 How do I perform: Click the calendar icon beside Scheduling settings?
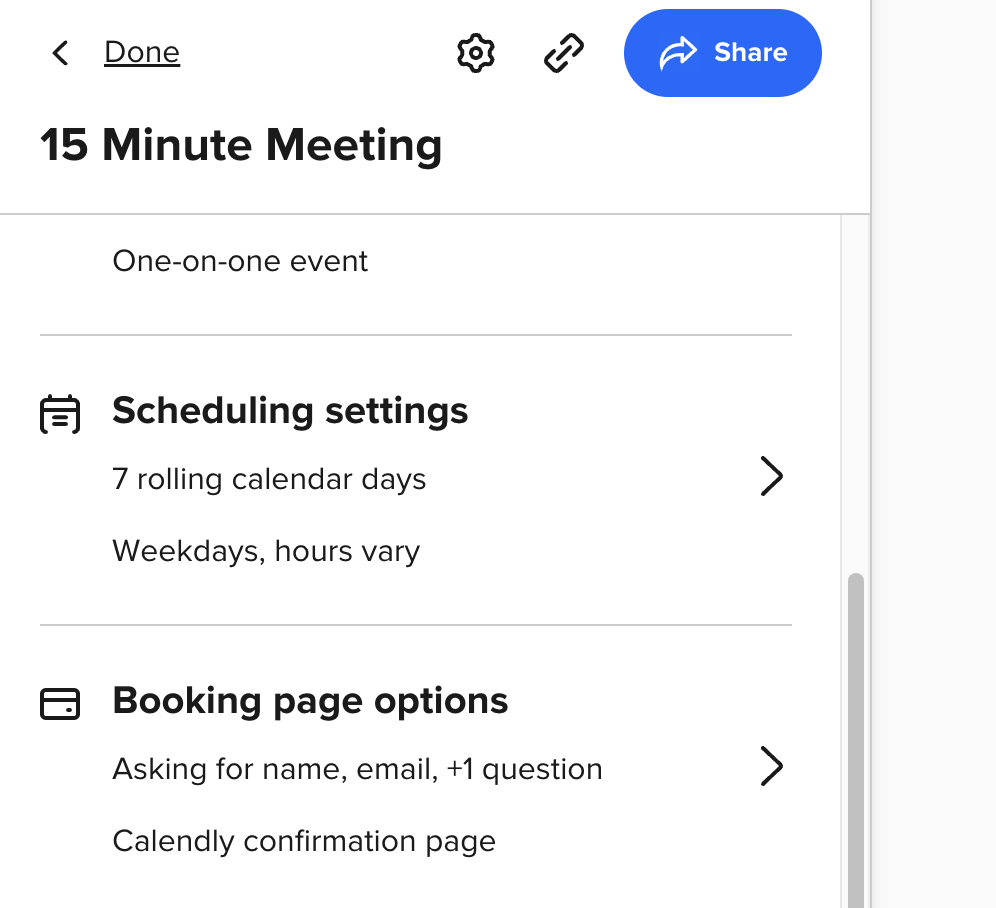coord(59,414)
